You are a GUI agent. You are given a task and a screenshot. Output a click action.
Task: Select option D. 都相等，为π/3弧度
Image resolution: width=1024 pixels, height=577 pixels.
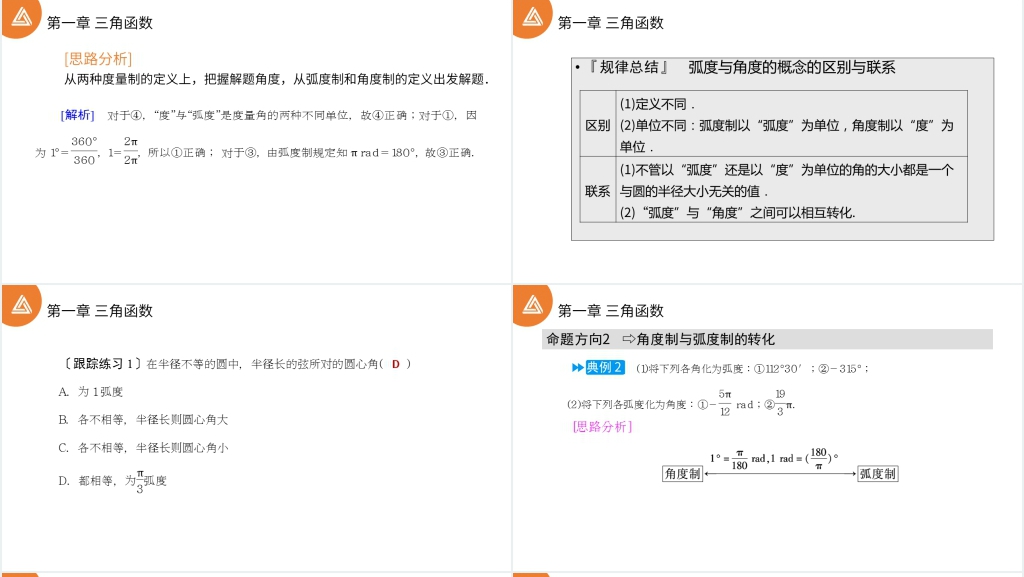tap(112, 481)
